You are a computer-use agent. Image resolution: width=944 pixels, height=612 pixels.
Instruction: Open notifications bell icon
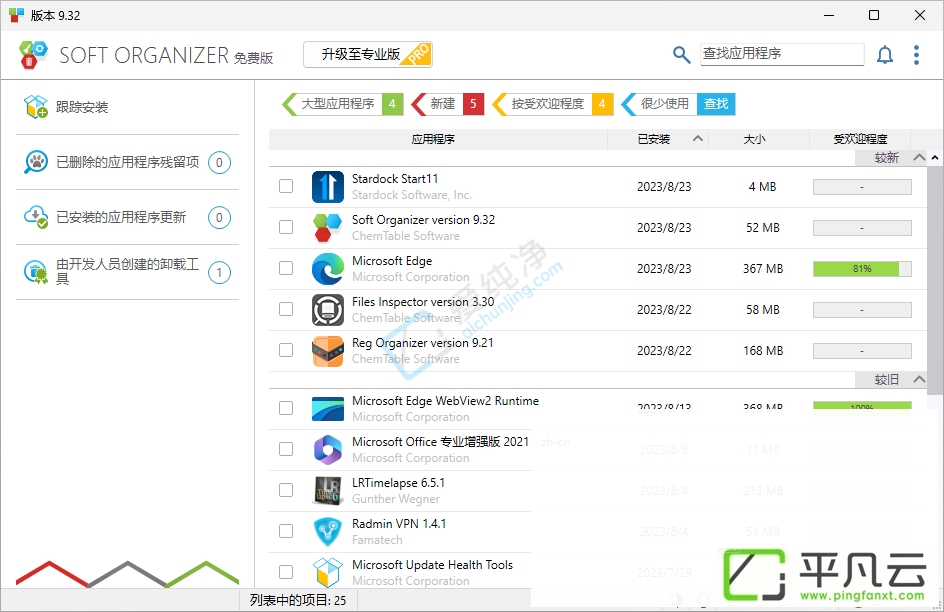[x=884, y=55]
